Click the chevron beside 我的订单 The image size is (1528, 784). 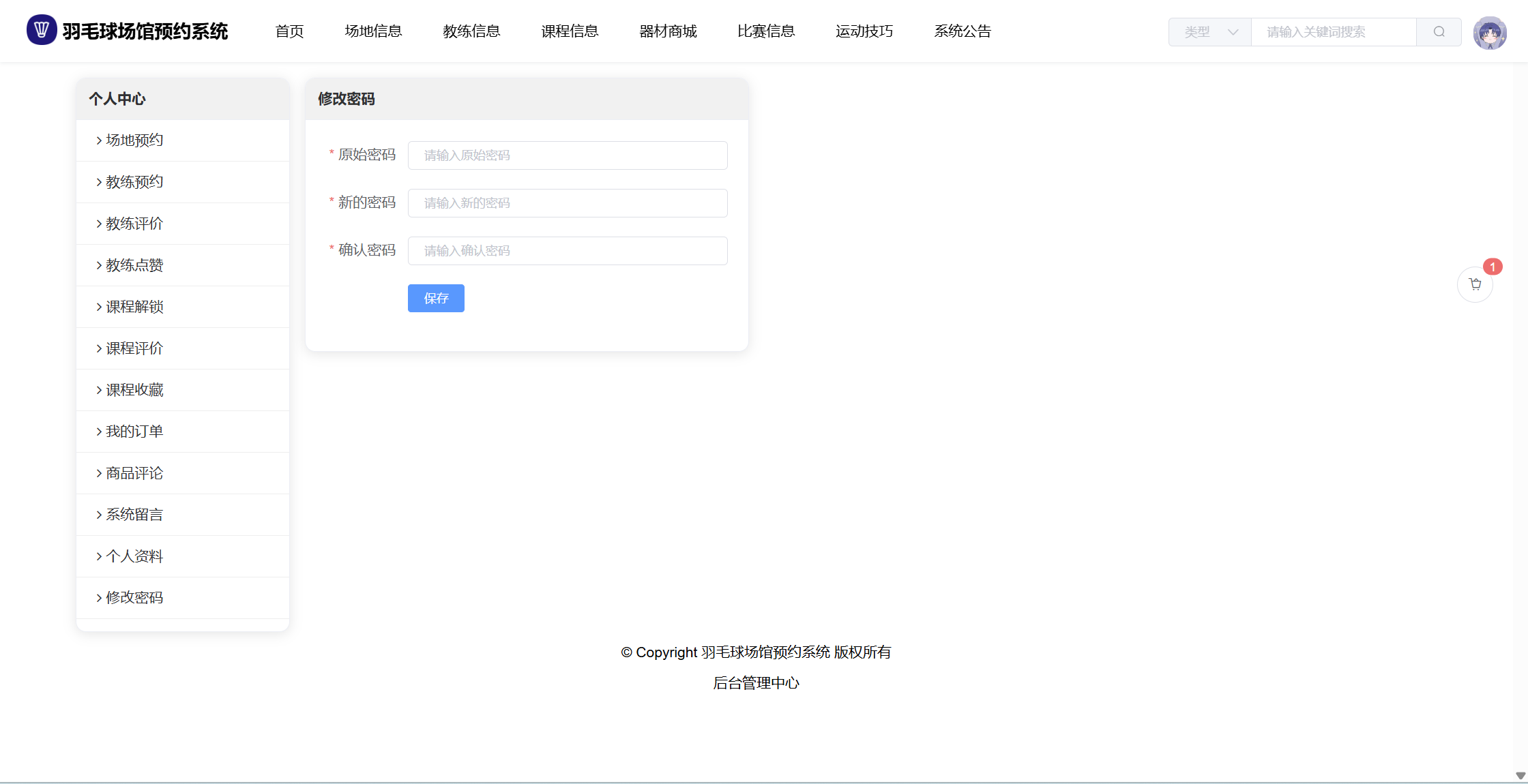pos(99,432)
